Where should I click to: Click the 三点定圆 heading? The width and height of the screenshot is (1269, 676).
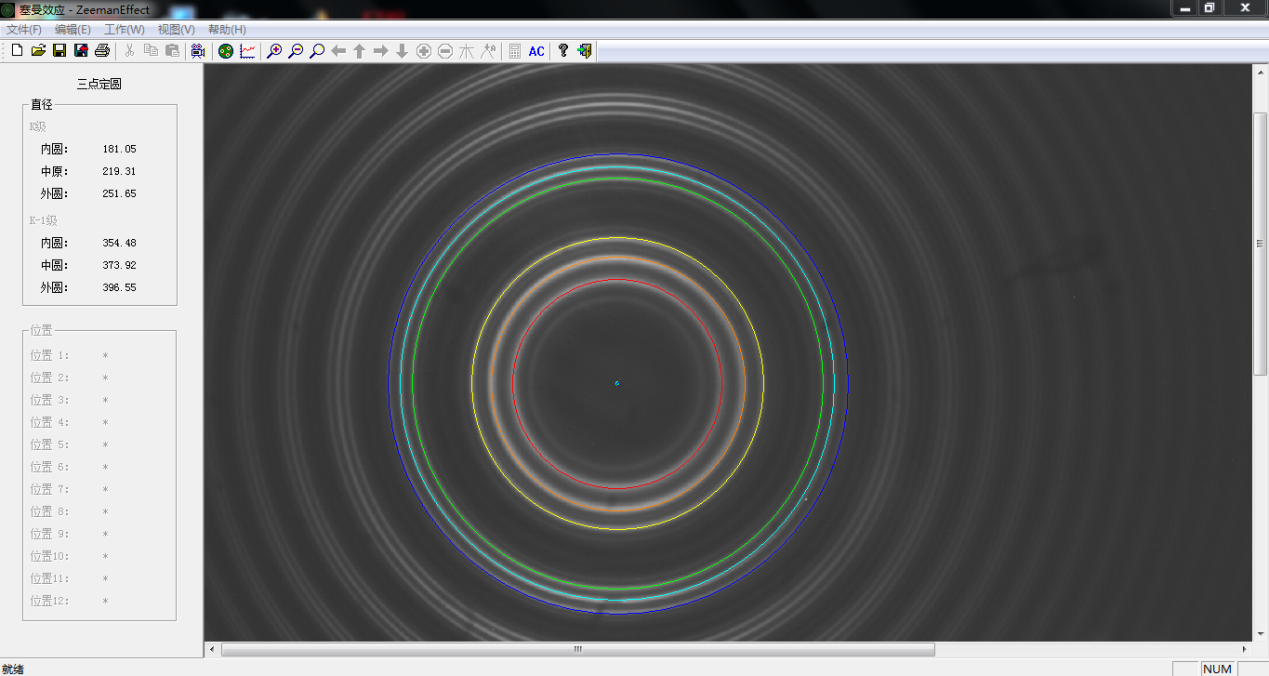point(99,84)
